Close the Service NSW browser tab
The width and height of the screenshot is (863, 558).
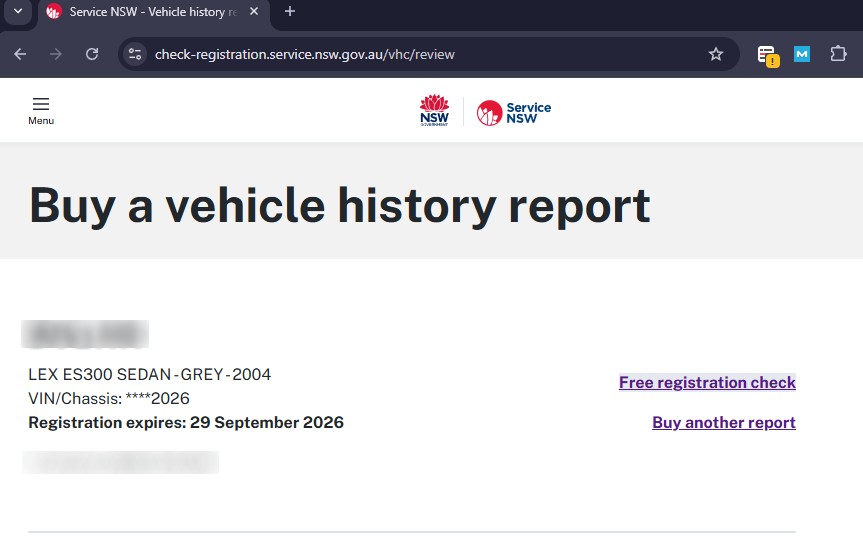252,12
